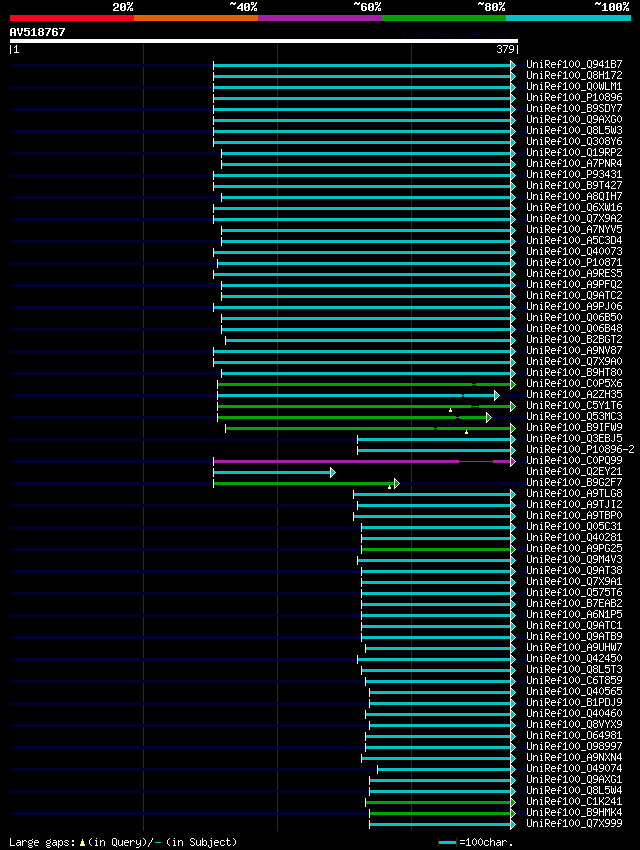
Task: Click label UniRef100_Q3EBJ5
Action: click(574, 439)
